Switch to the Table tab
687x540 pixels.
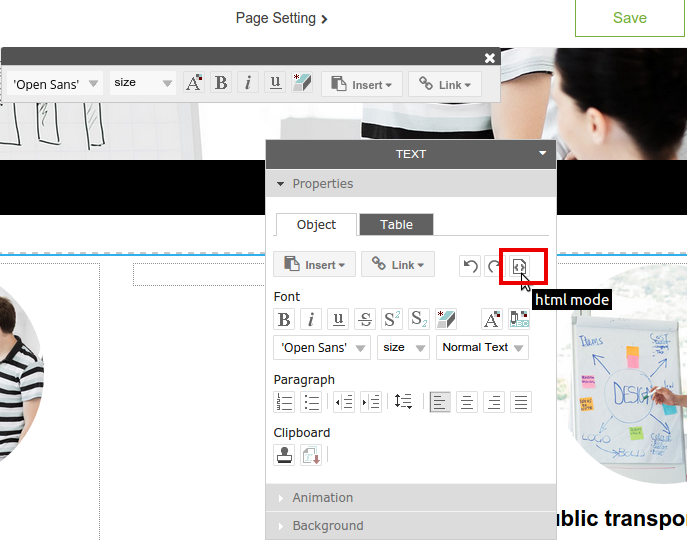pos(397,224)
